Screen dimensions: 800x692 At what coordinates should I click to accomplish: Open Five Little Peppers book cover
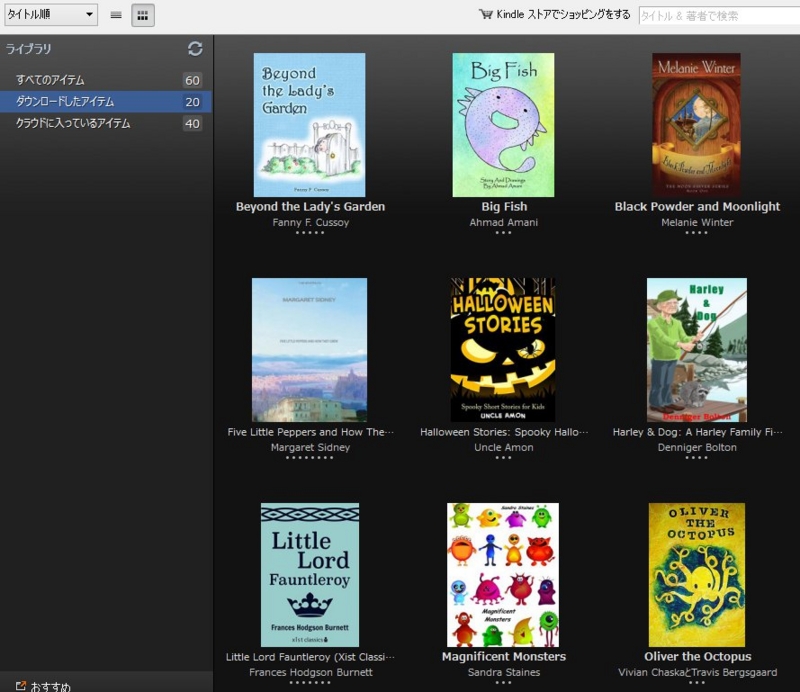[x=309, y=350]
